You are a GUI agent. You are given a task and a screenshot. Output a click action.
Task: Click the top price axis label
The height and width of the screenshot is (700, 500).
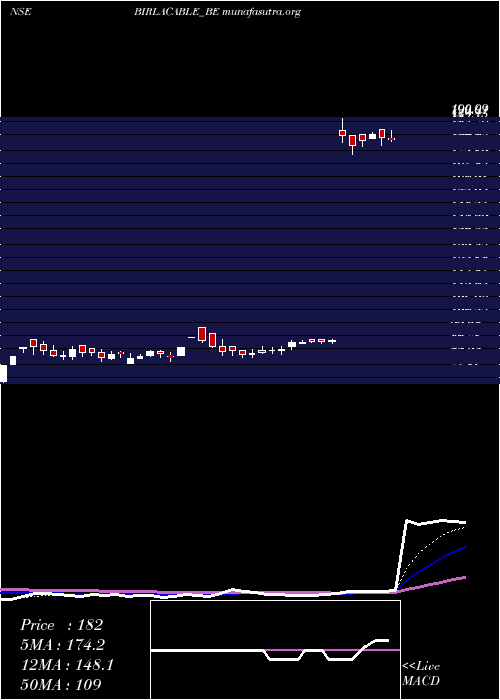pos(470,109)
